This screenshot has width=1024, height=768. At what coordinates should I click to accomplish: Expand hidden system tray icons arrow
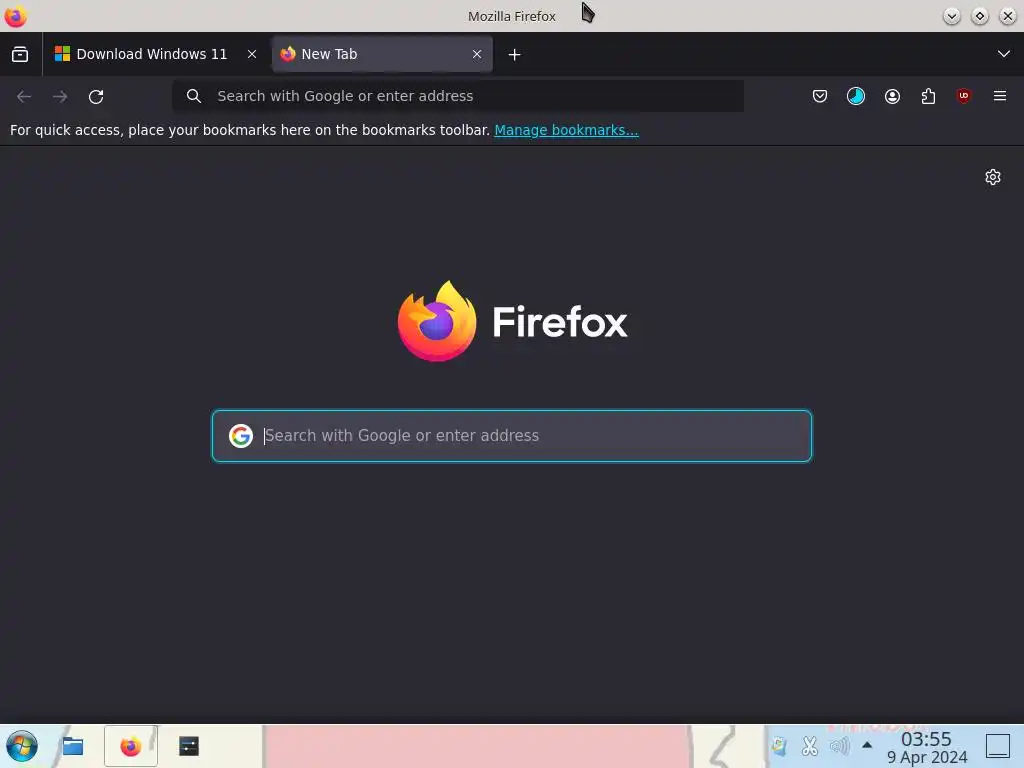867,744
